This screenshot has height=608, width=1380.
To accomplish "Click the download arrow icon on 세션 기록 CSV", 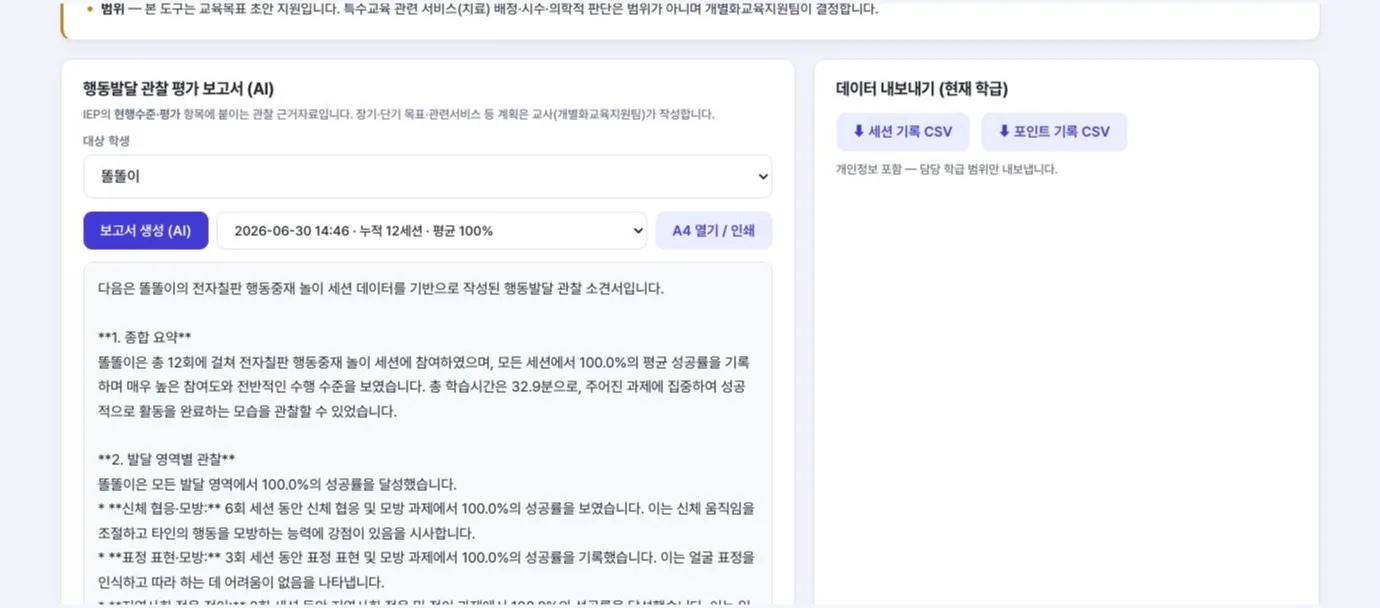I will 858,131.
